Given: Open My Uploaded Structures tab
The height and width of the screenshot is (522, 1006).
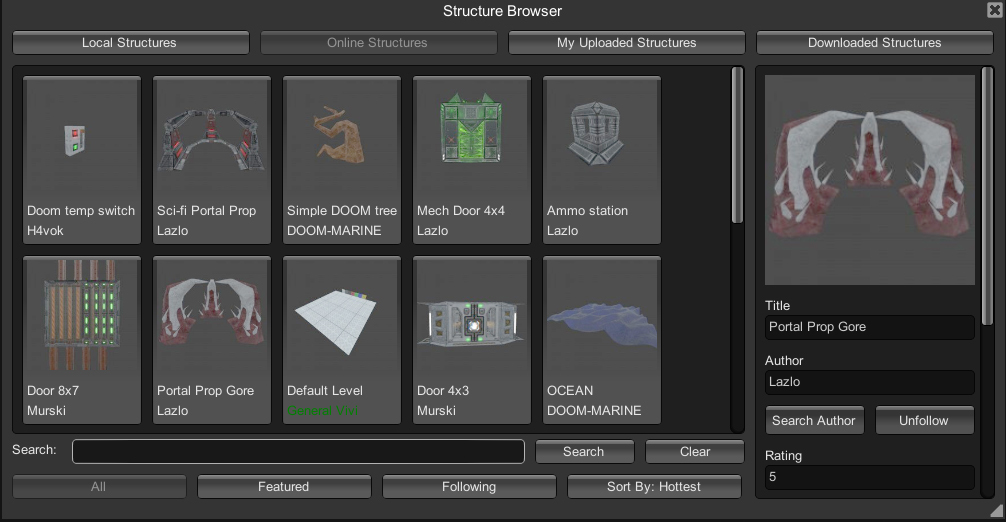Looking at the screenshot, I should point(627,43).
